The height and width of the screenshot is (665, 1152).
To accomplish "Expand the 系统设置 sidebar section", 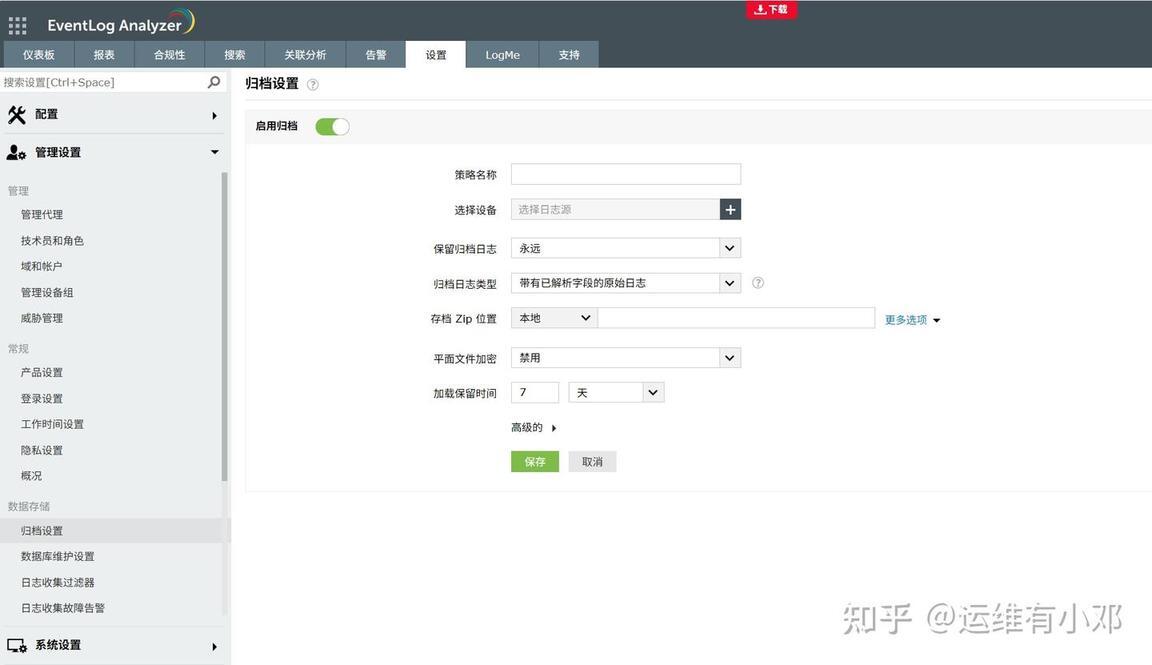I will click(215, 647).
